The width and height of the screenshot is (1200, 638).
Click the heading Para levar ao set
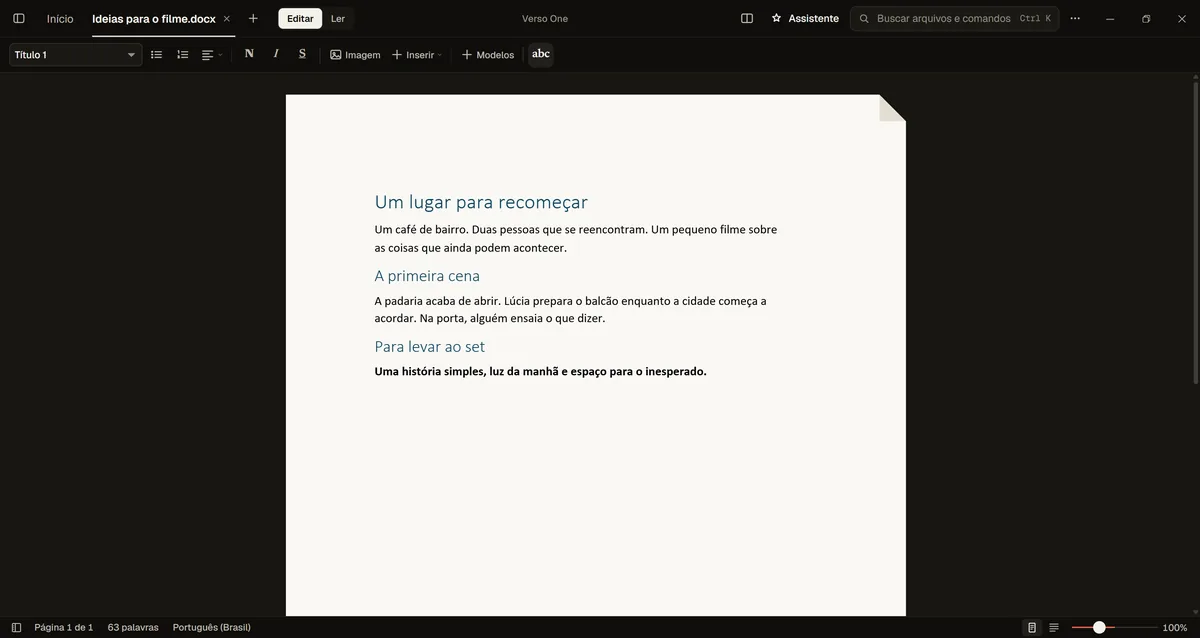(429, 347)
